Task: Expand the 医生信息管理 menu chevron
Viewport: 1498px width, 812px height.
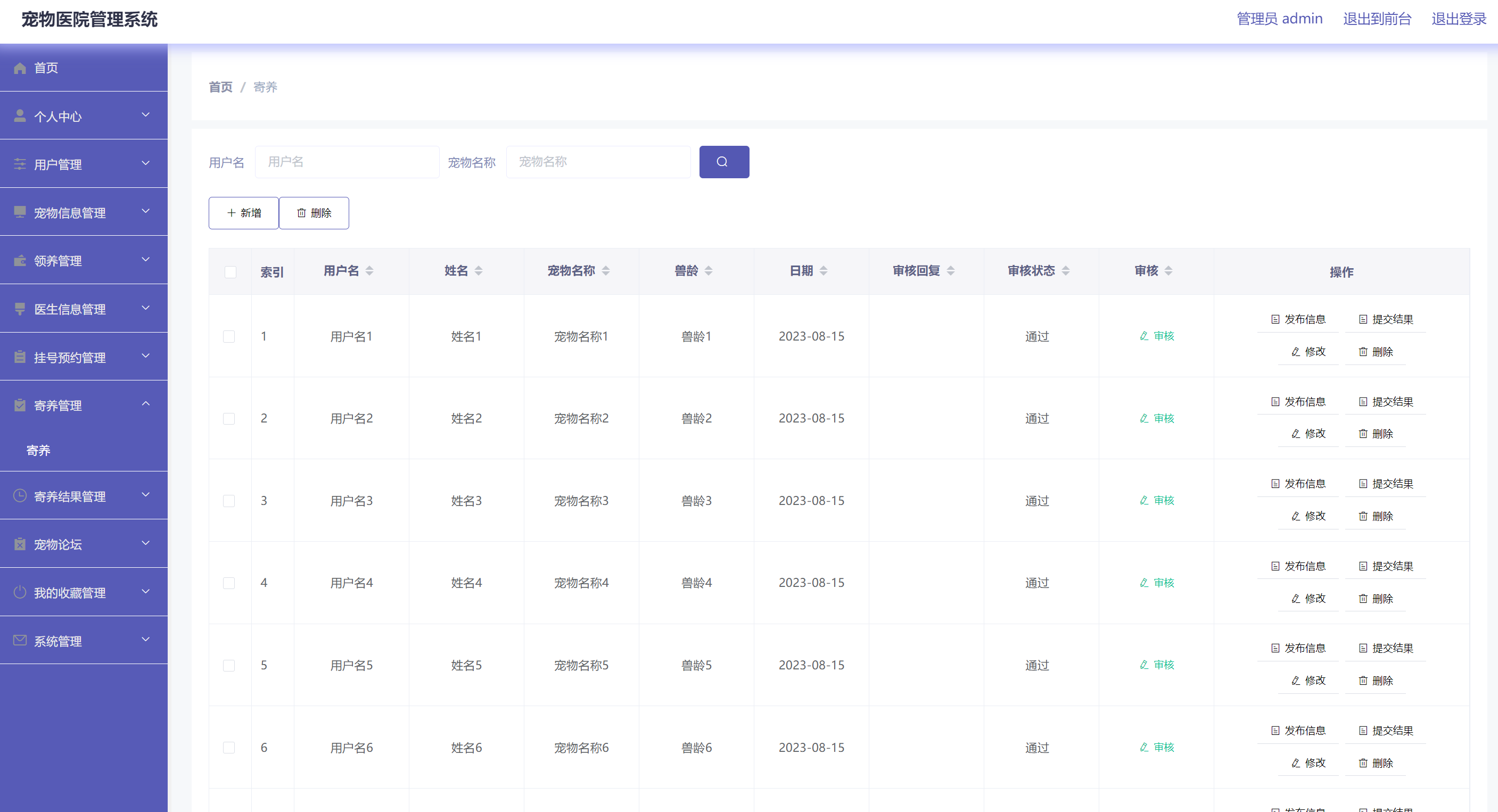Action: click(146, 308)
